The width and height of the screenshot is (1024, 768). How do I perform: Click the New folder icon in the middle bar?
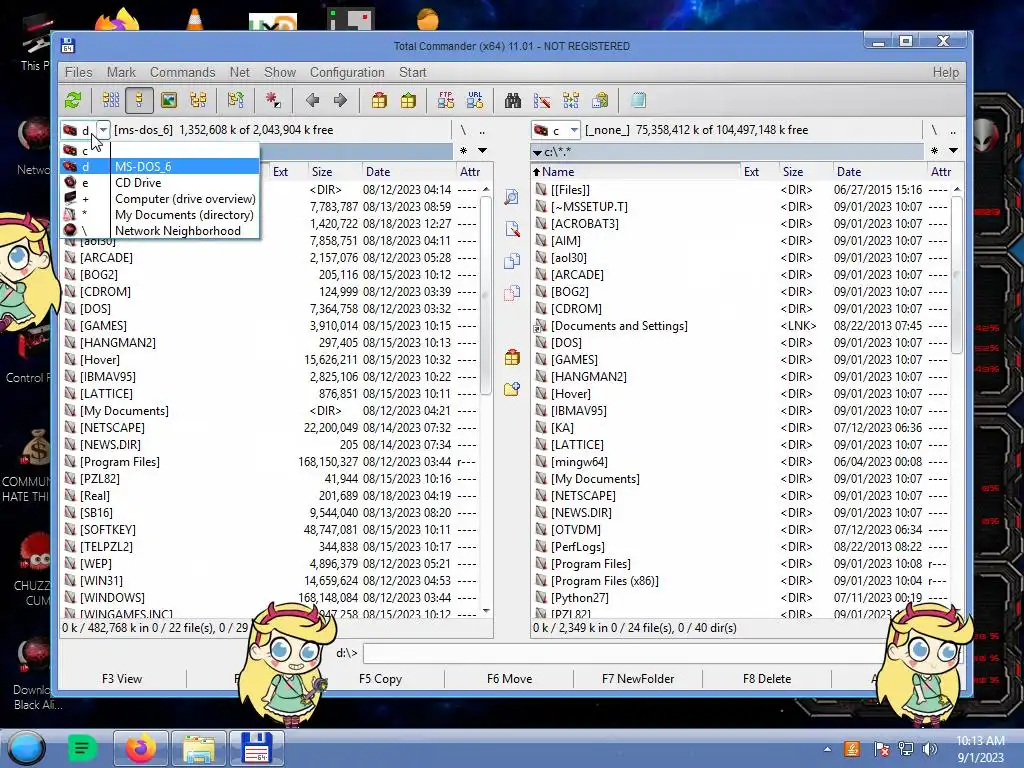(x=512, y=389)
